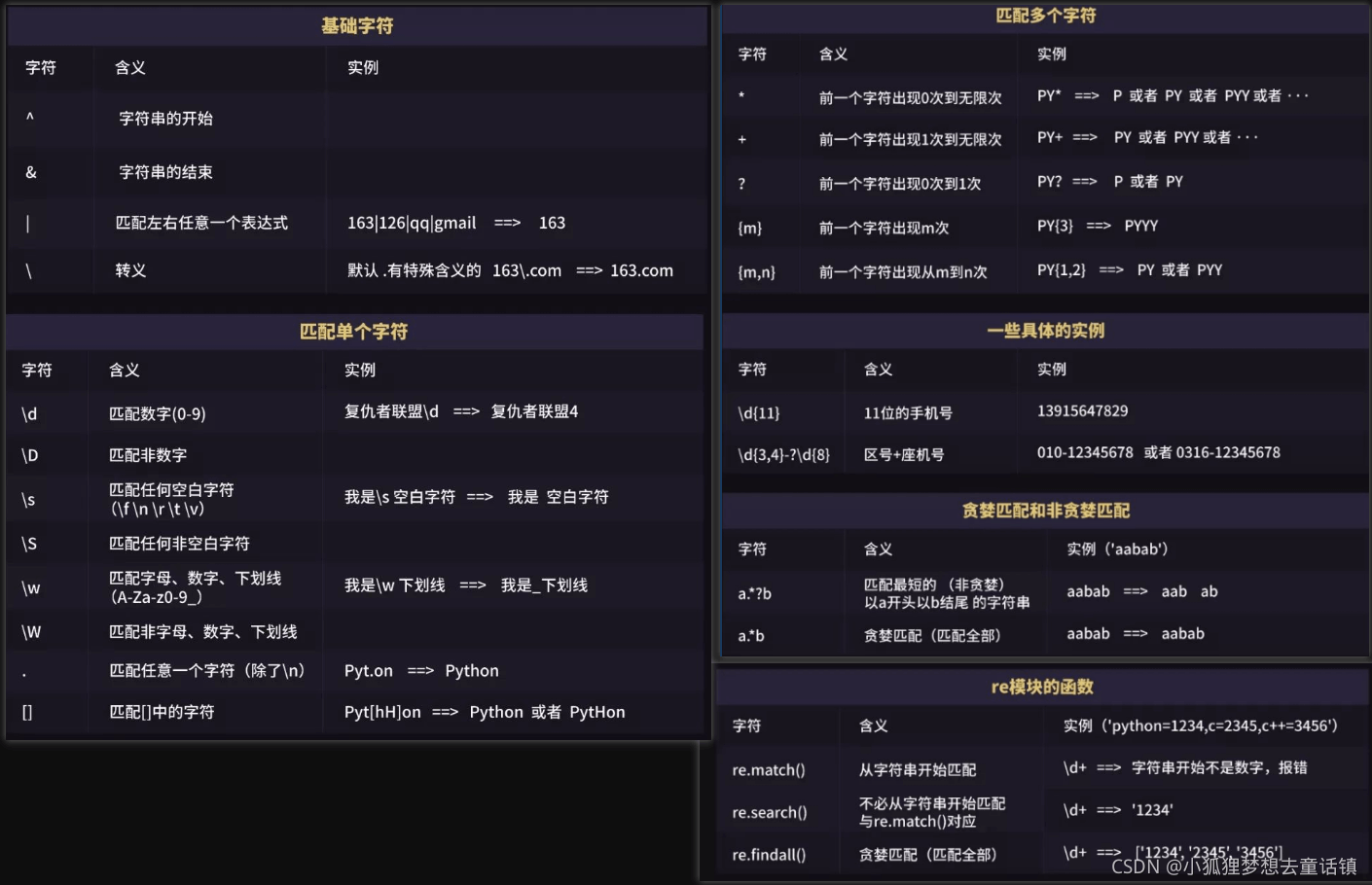The width and height of the screenshot is (1372, 885).
Task: Click the 匹配数字(0-9) description
Action: (158, 414)
